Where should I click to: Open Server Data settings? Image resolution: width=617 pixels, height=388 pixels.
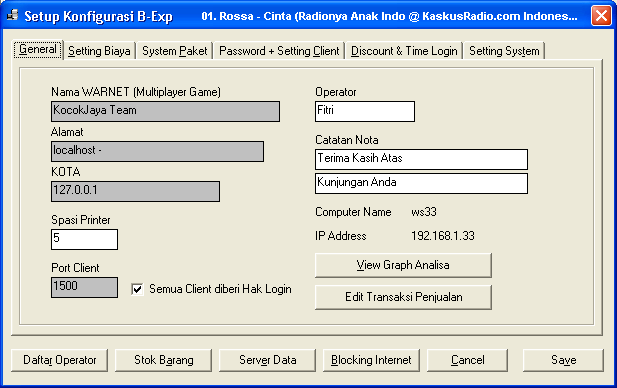pyautogui.click(x=267, y=360)
